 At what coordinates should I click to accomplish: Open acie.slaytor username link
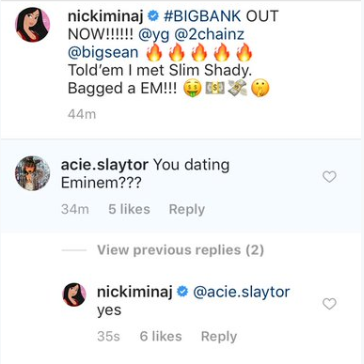(x=105, y=165)
